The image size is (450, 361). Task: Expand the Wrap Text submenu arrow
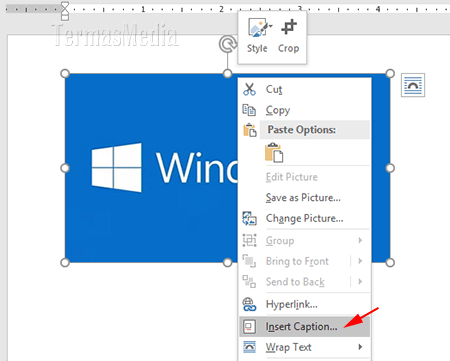360,347
